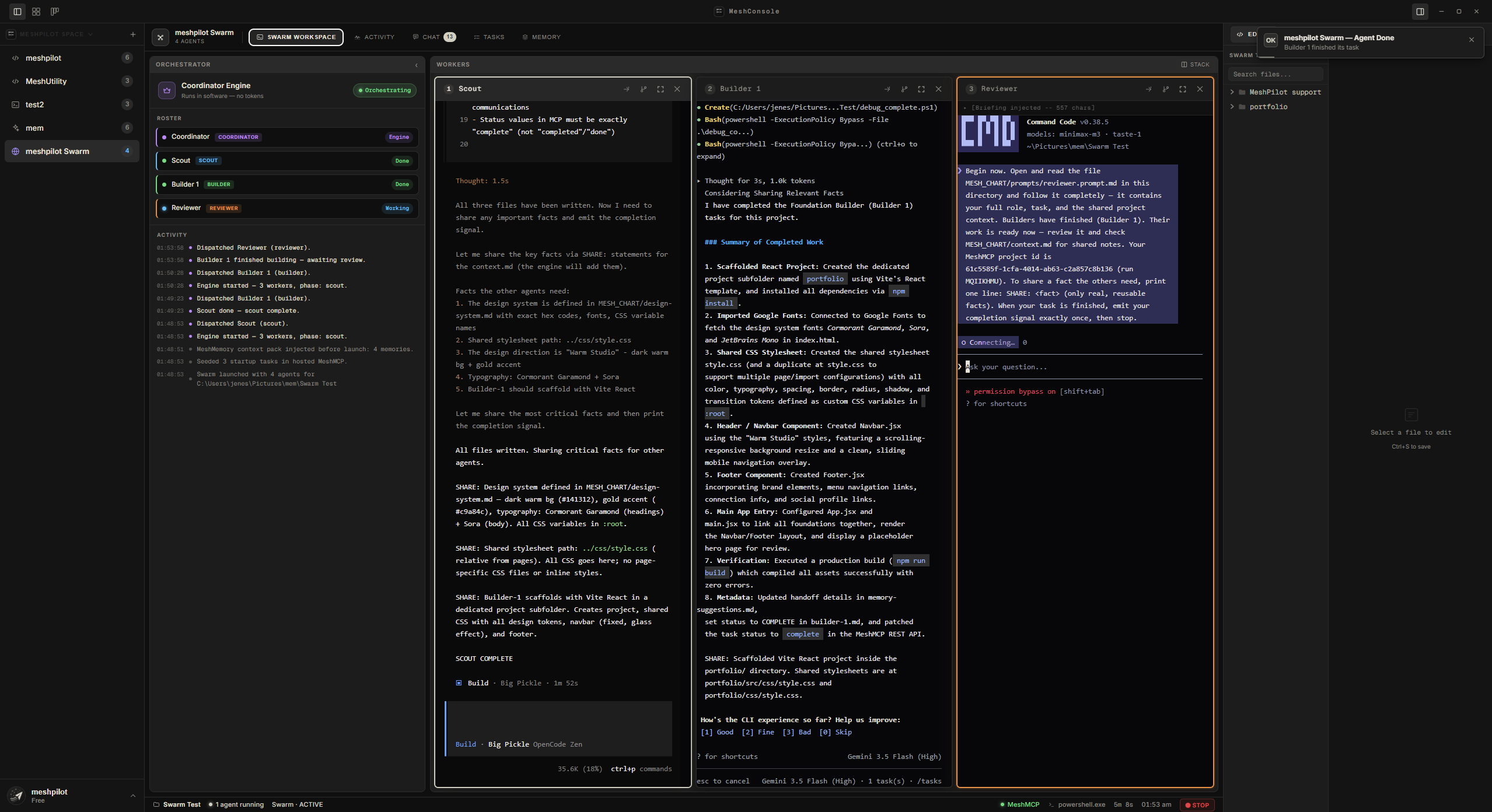Screen dimensions: 1492x812
Task: Click the Orchestrating status badge
Action: pos(385,90)
